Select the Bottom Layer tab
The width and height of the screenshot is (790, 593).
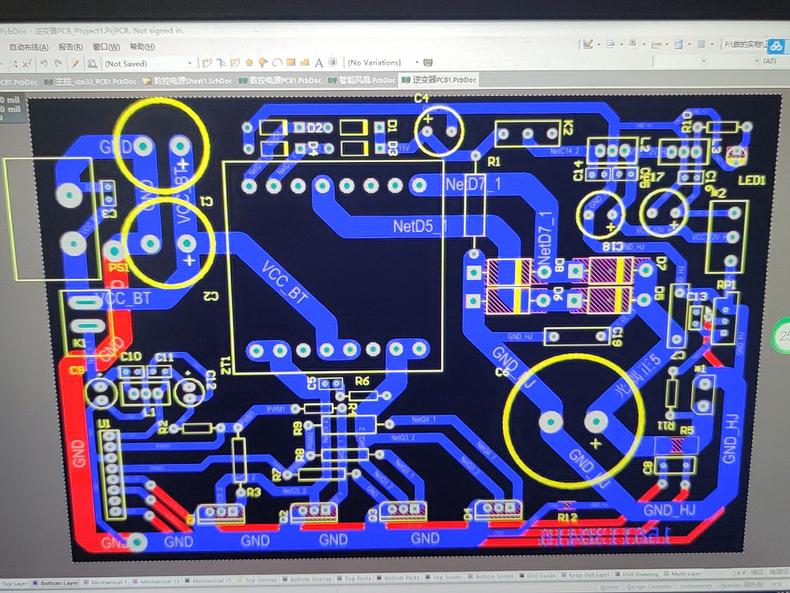[x=55, y=583]
